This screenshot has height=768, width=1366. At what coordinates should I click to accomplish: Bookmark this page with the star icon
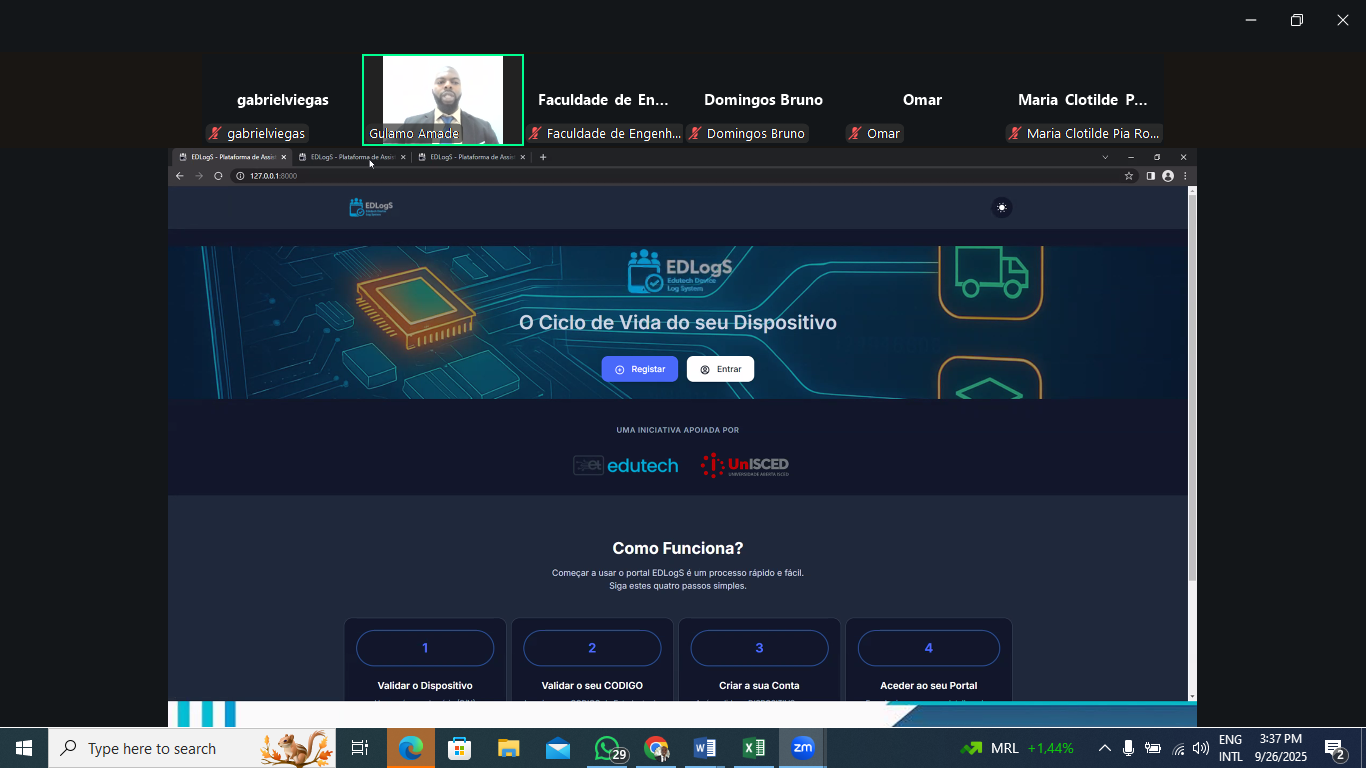pos(1129,176)
